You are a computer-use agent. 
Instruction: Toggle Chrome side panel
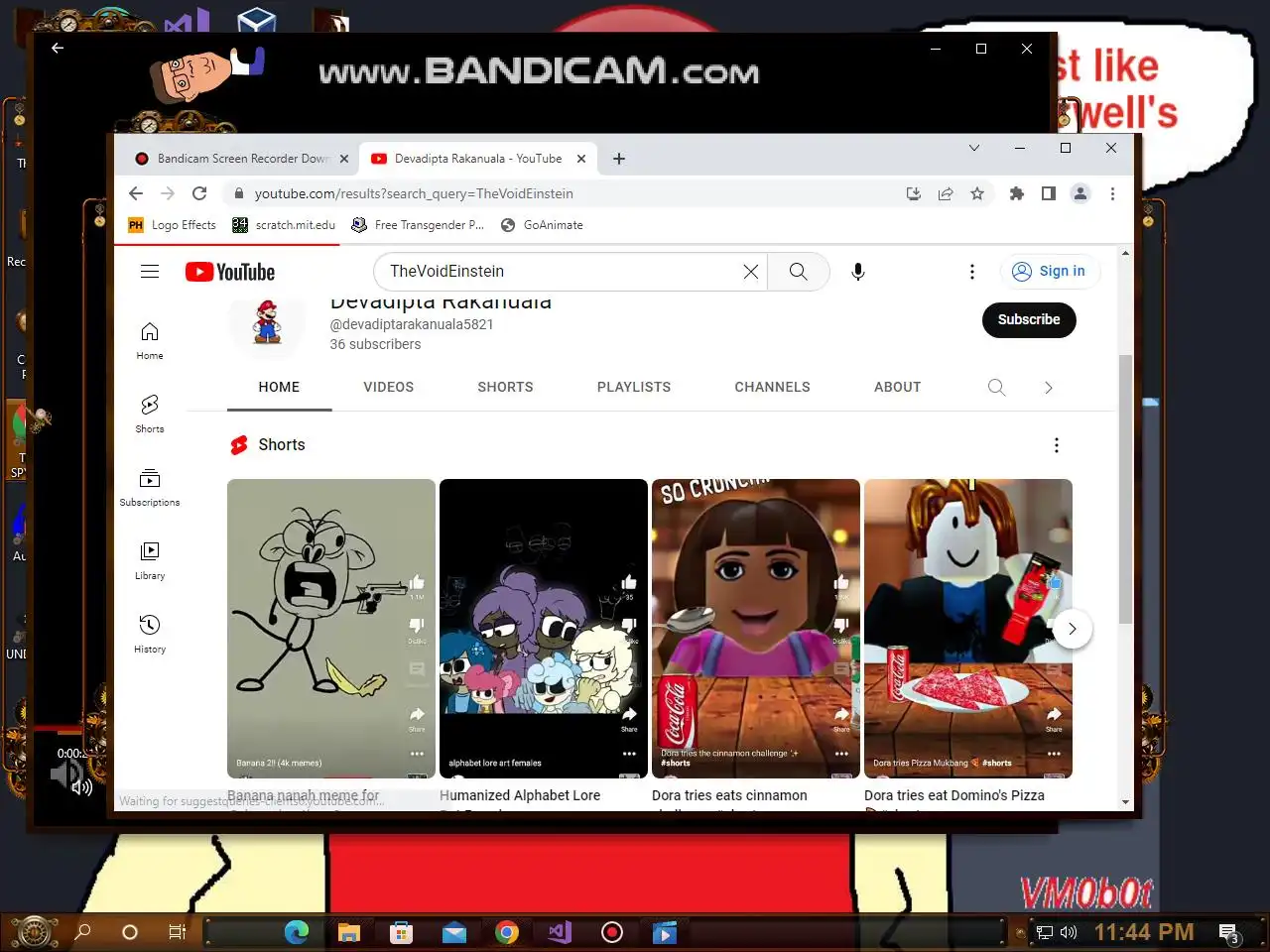point(1049,193)
